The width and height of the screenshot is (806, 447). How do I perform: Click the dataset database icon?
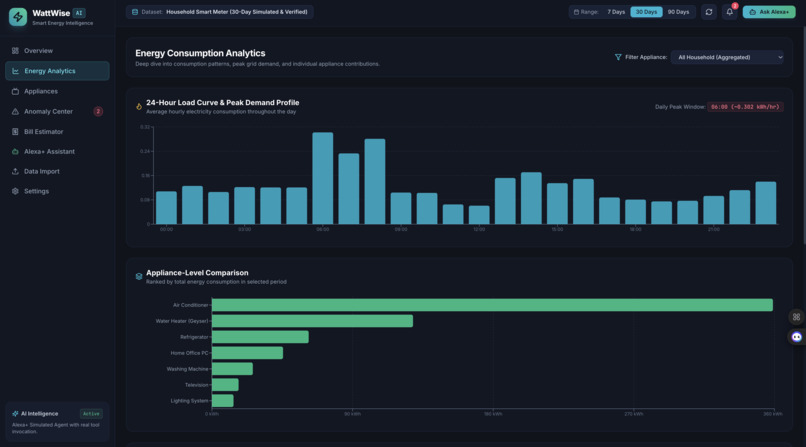pyautogui.click(x=135, y=12)
